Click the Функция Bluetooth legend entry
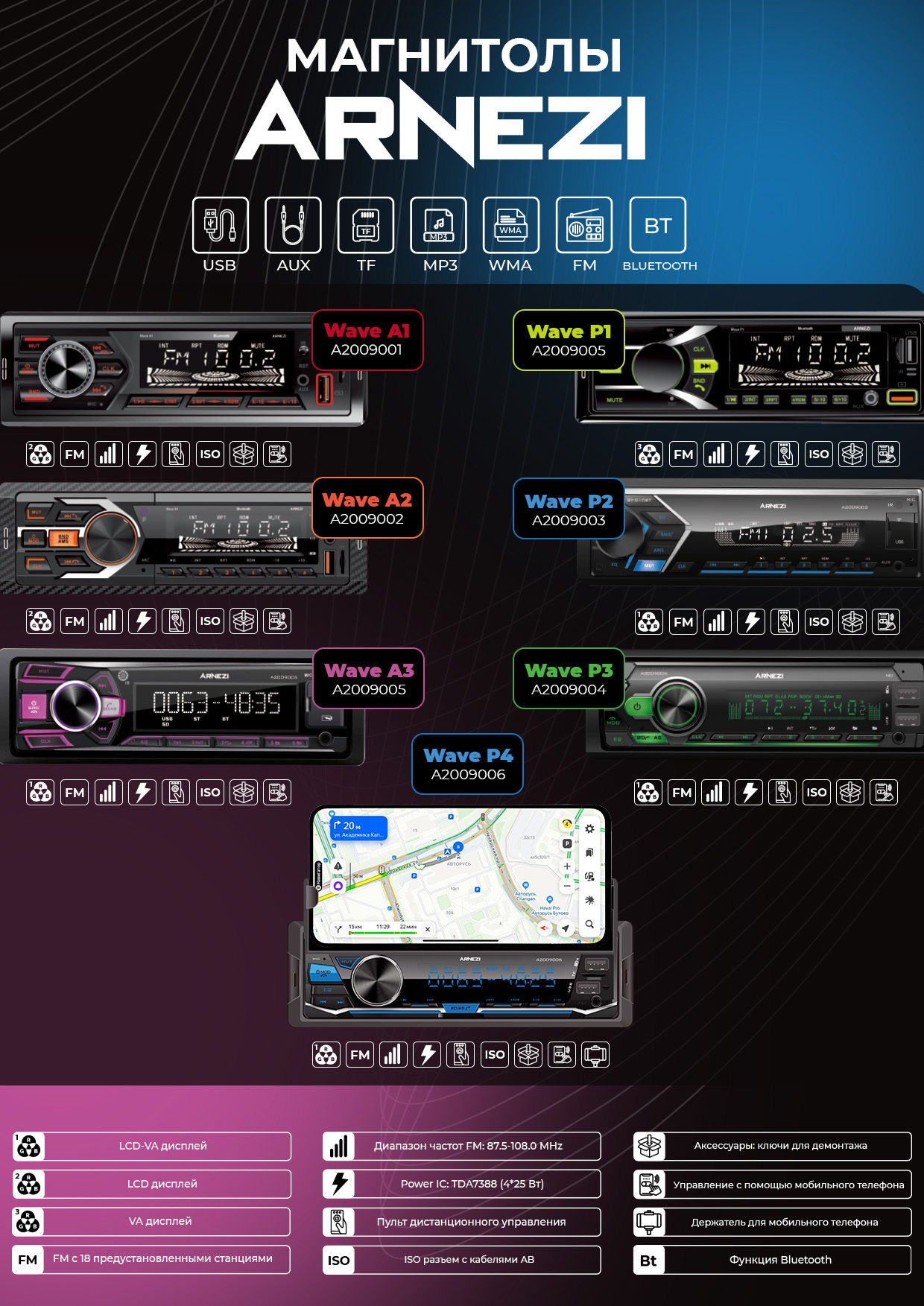 tap(772, 1260)
